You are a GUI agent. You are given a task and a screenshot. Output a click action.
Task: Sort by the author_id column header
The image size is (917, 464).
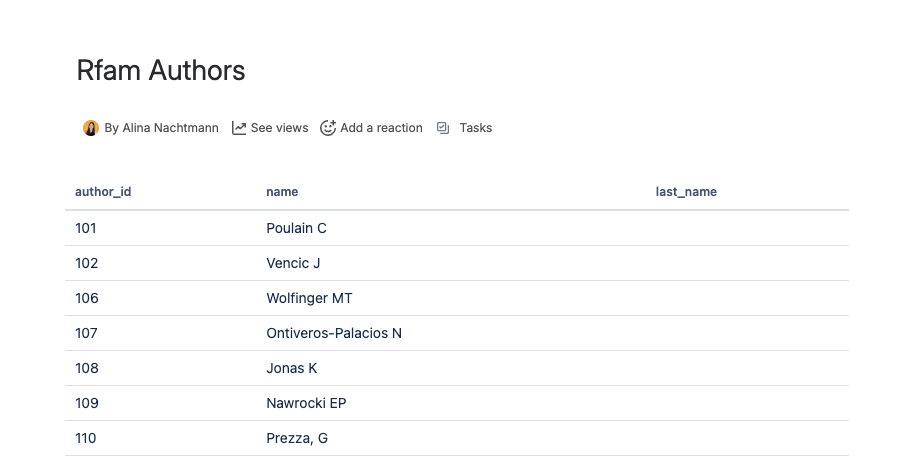(x=103, y=192)
